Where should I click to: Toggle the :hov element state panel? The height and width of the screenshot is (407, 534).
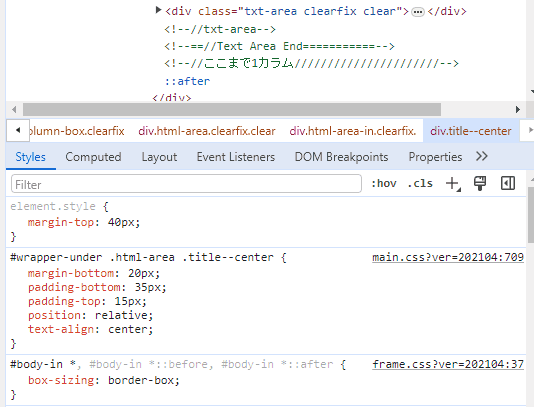pyautogui.click(x=384, y=184)
